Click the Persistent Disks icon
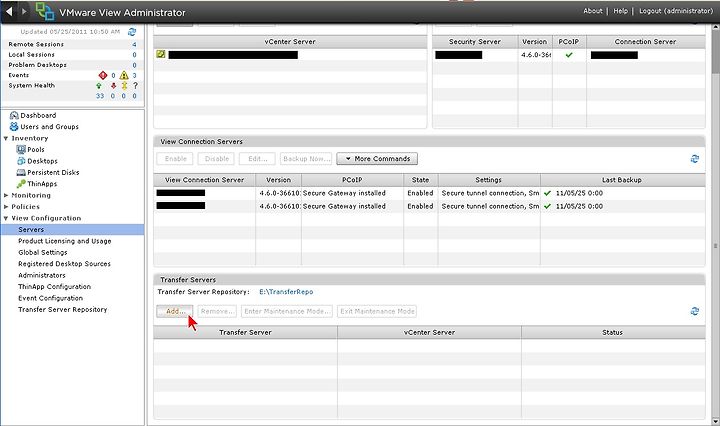 21,172
